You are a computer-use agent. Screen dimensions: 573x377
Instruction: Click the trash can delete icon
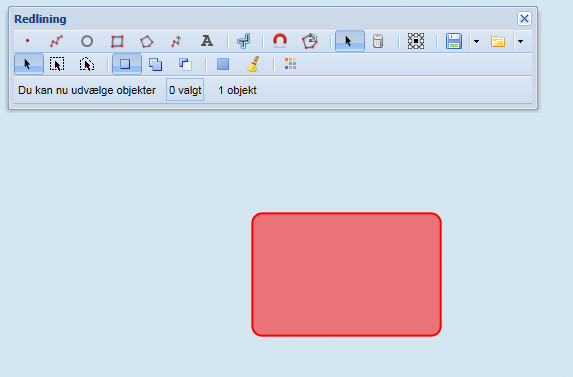point(378,41)
